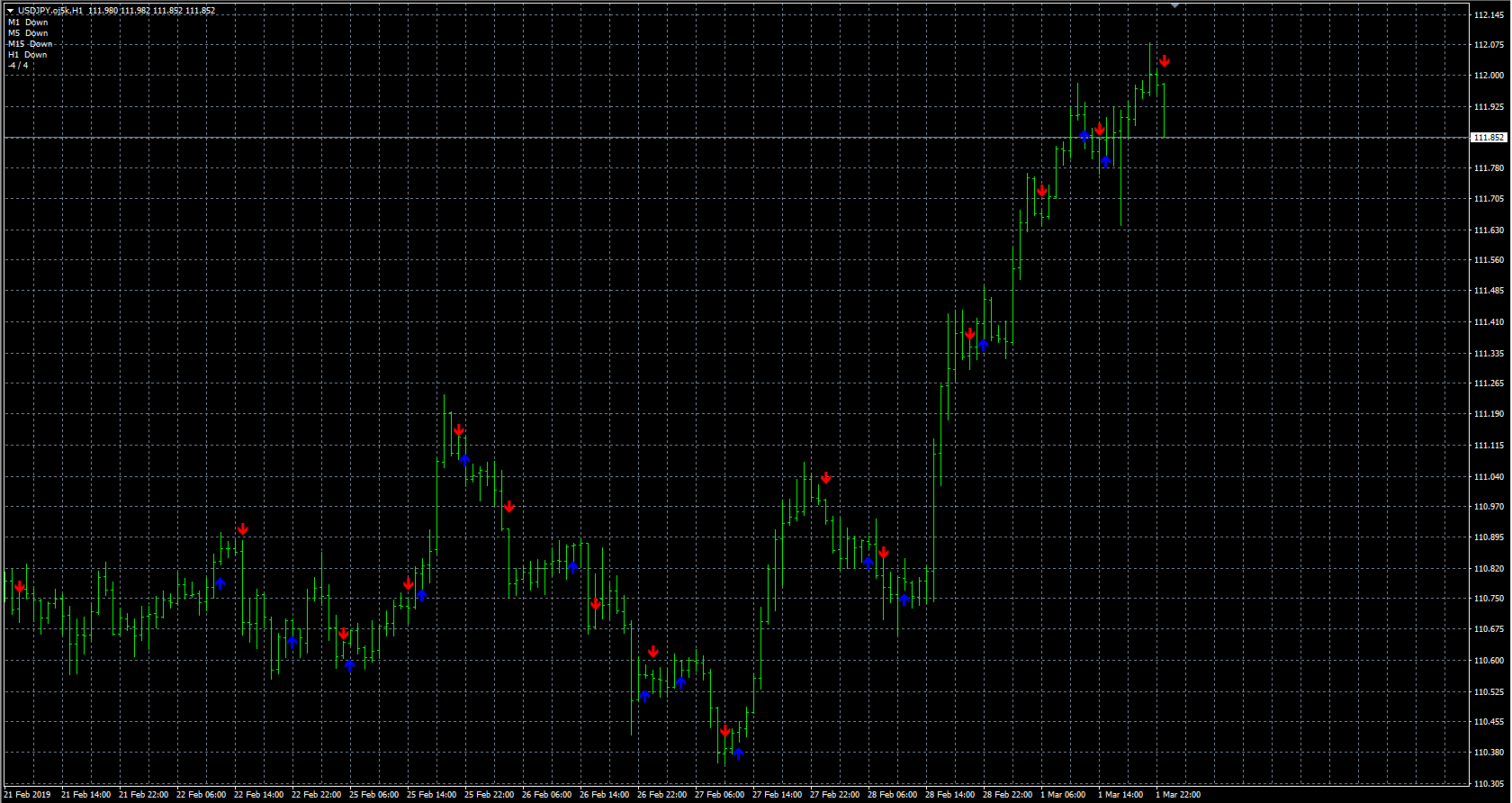Select the blue buy arrow at the 110.380 low
Screen dimensions: 1512x803
coord(738,753)
